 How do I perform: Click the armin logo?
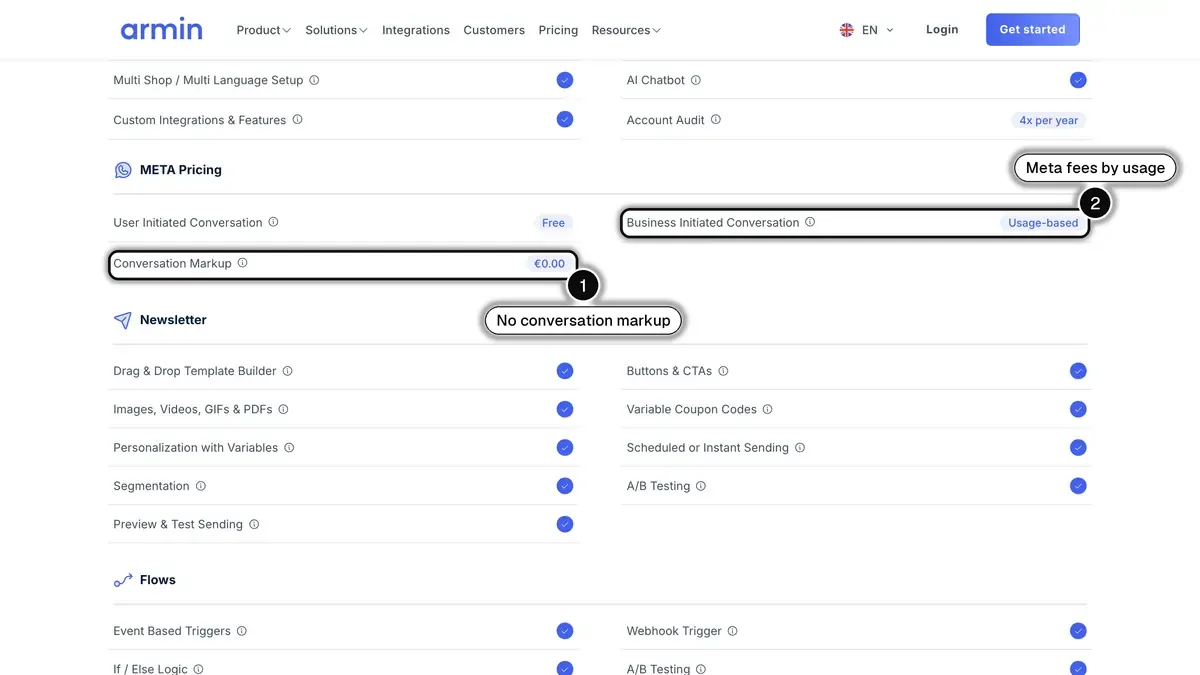coord(161,29)
